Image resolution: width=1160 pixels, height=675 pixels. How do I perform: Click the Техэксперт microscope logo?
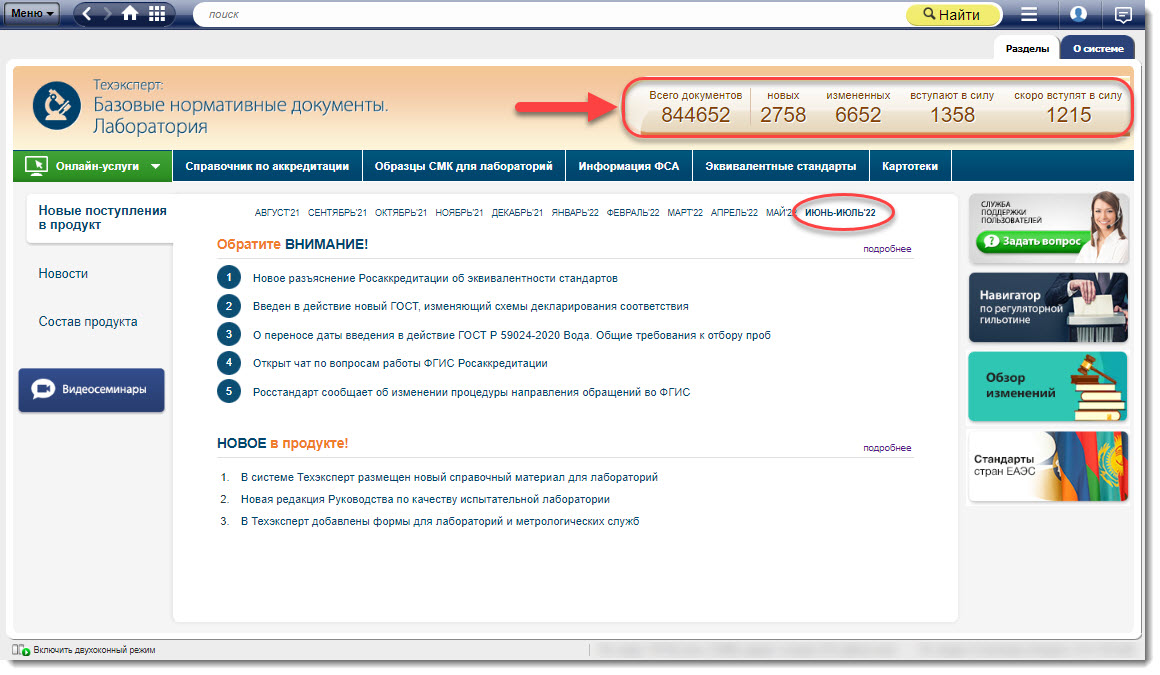[56, 106]
